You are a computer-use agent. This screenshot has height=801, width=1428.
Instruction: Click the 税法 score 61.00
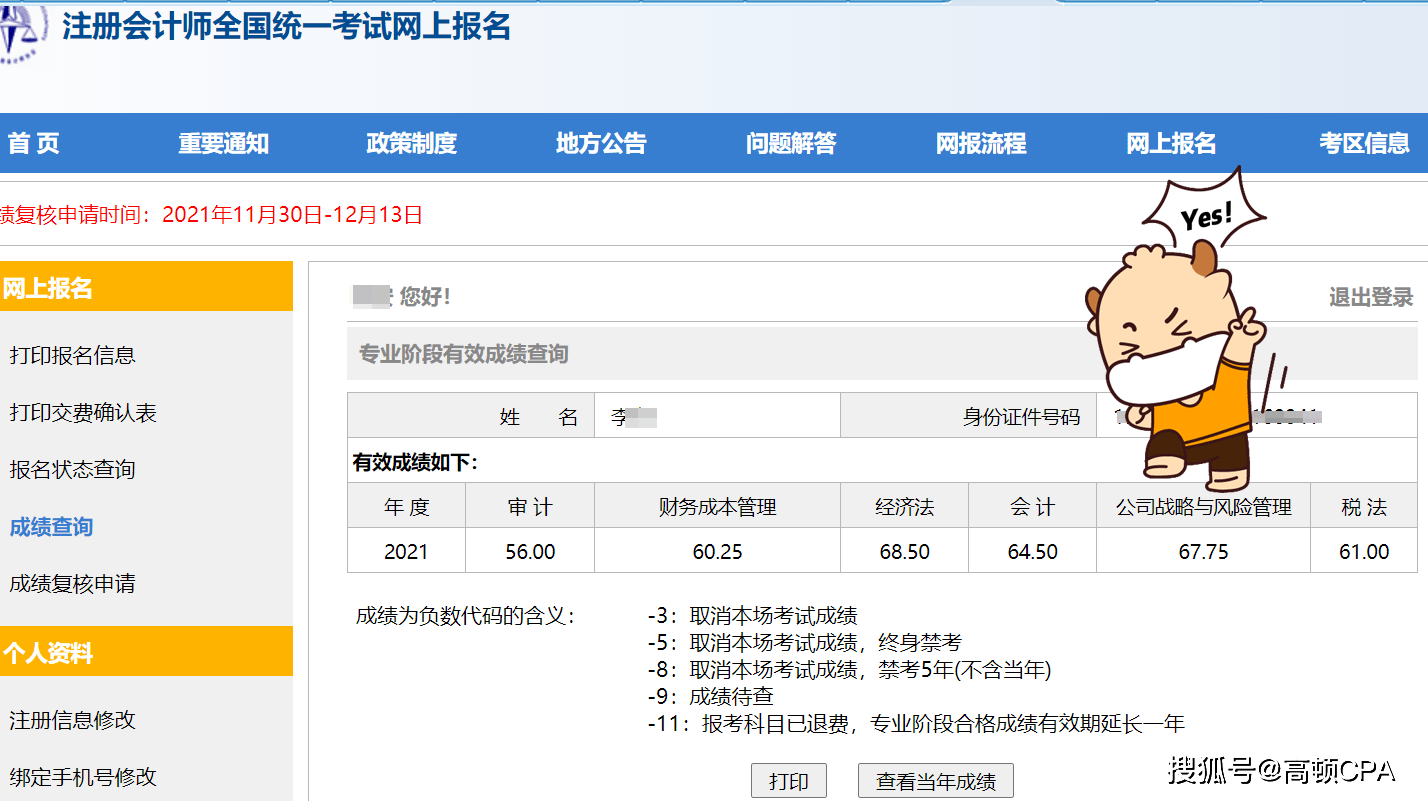coord(1364,551)
